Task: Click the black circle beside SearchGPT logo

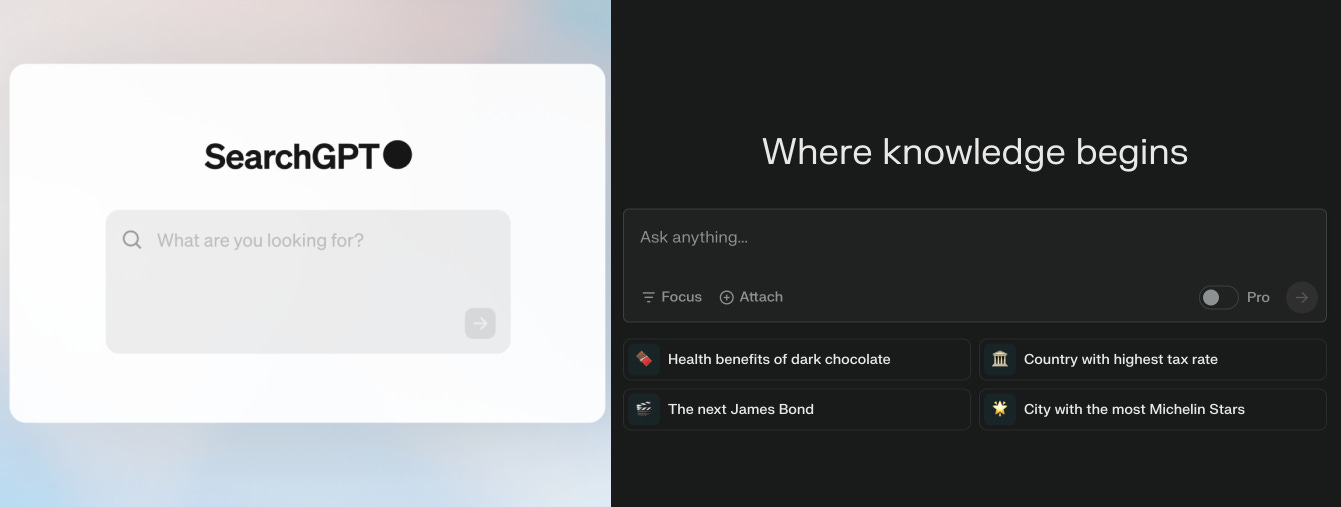Action: point(398,155)
